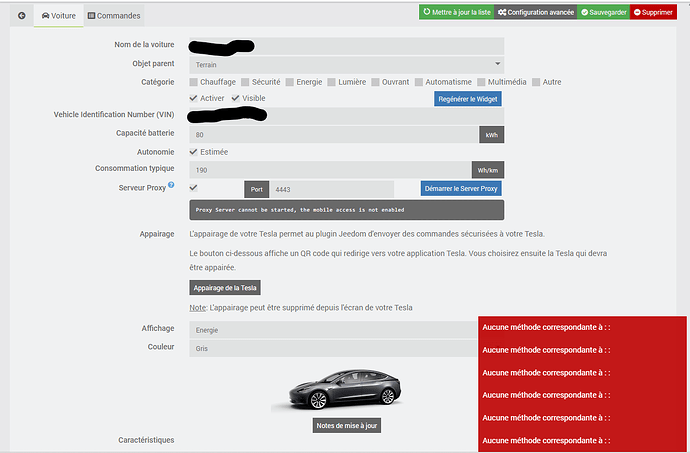Click the Wh/km unit label
Image resolution: width=690 pixels, height=453 pixels.
(488, 170)
